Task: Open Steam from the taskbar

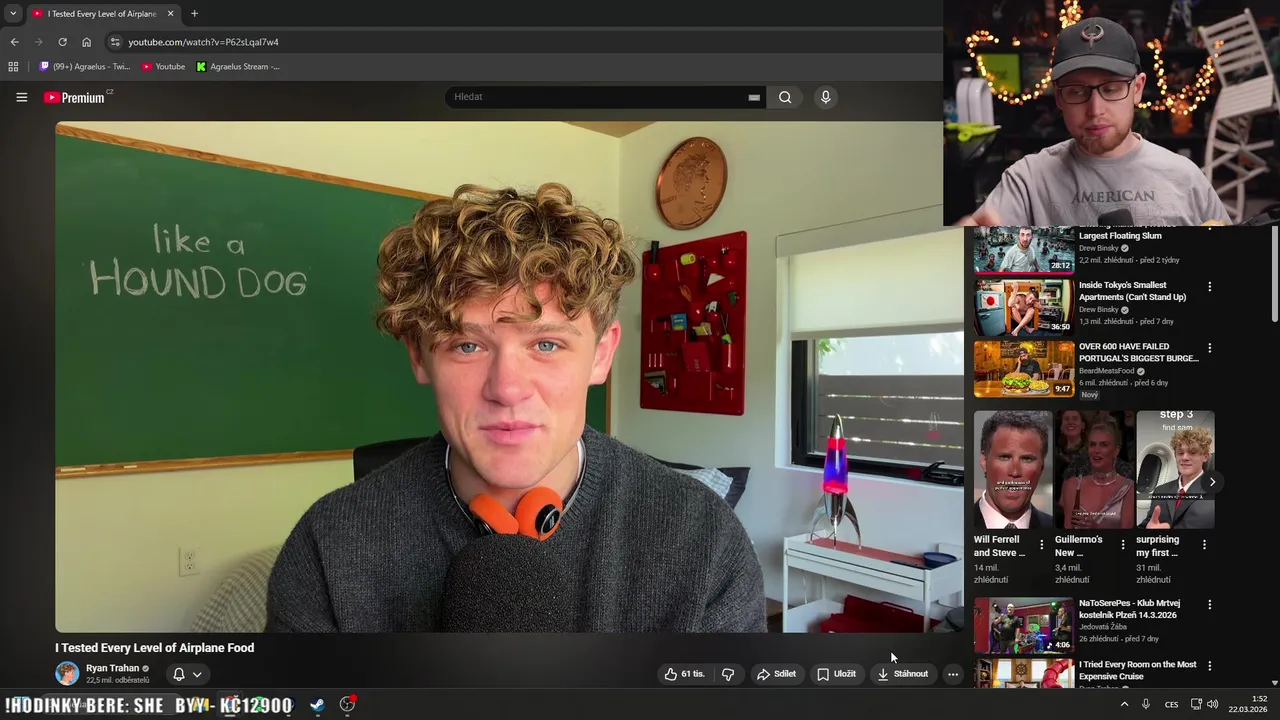Action: [317, 705]
